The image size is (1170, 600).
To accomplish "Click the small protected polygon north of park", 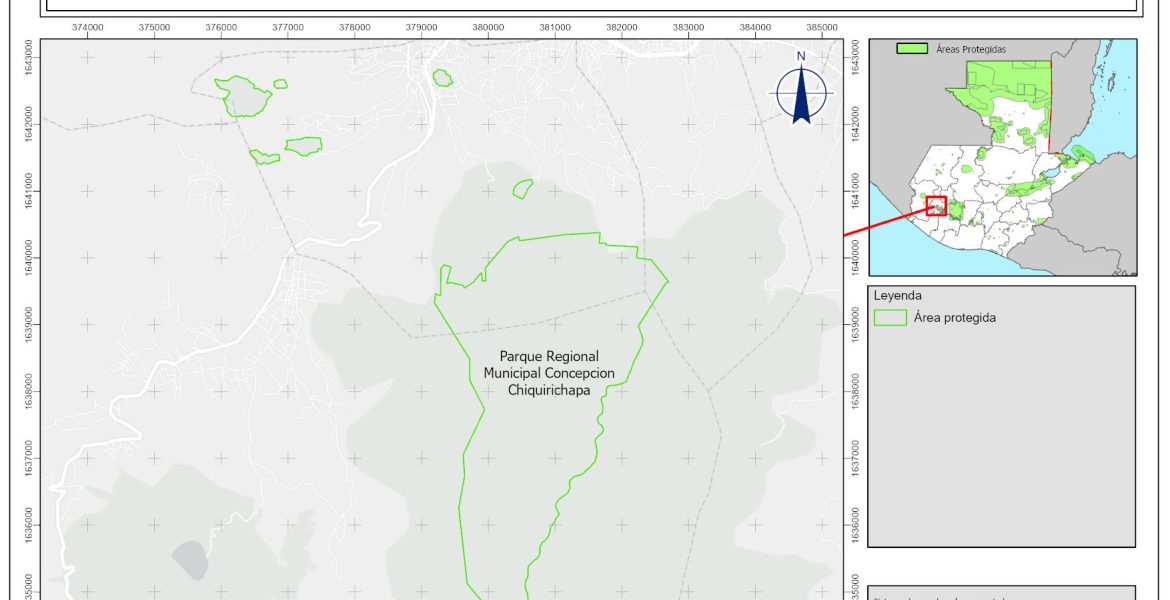I will (x=522, y=188).
